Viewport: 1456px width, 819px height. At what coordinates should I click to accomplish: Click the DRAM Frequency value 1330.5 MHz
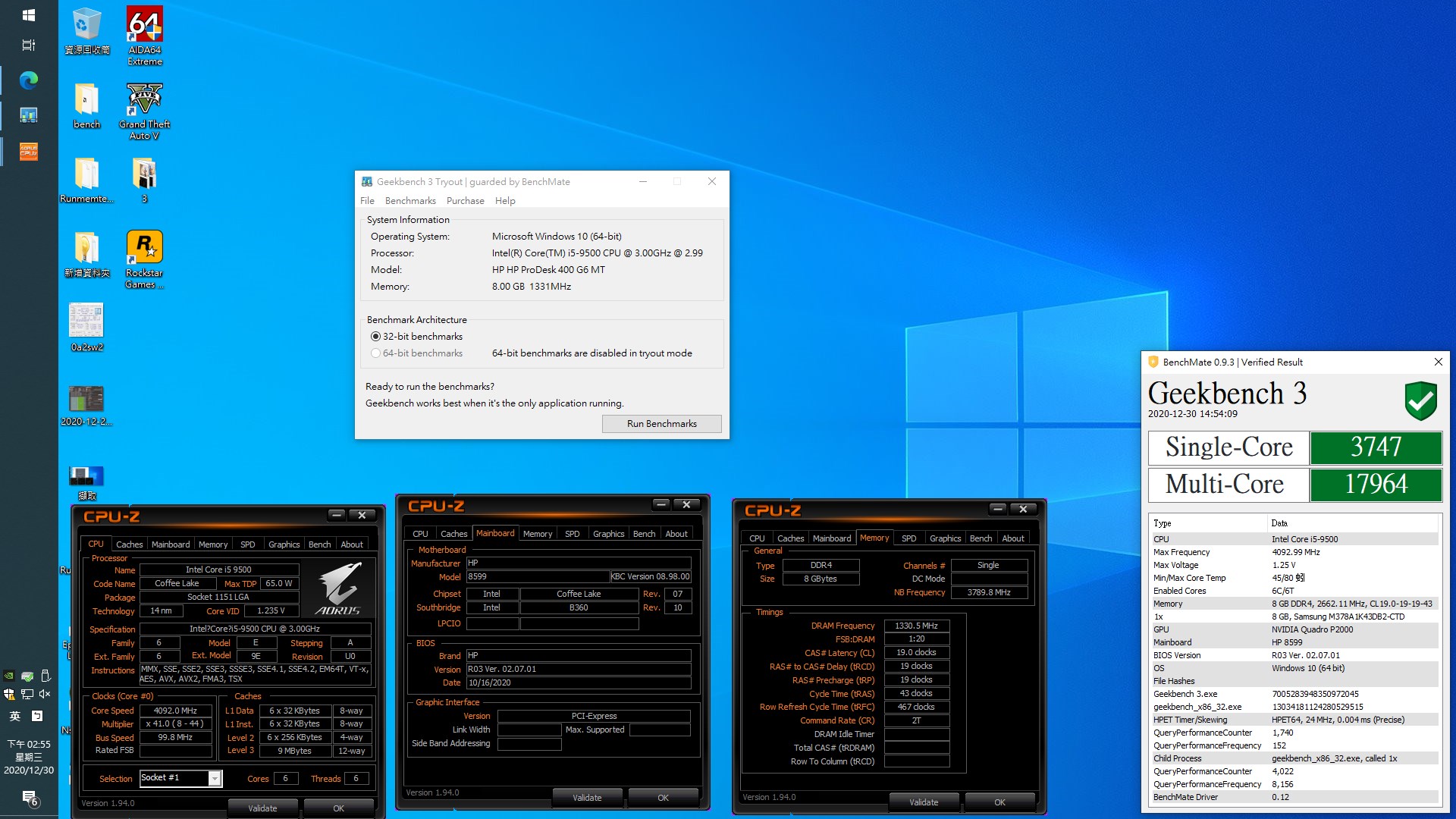coord(916,626)
